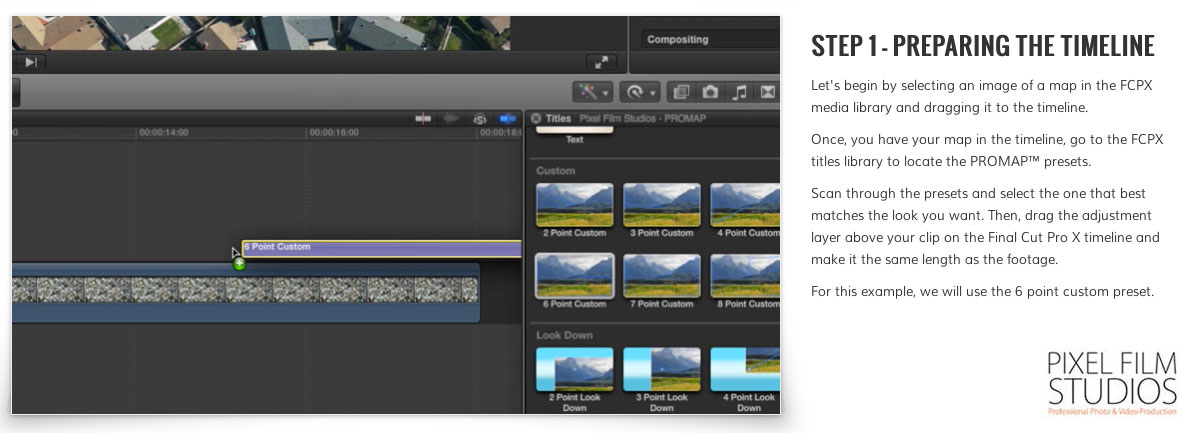Screen dimensions: 1199x433
Task: Toggle clip soloing headphone icon
Action: [480, 119]
